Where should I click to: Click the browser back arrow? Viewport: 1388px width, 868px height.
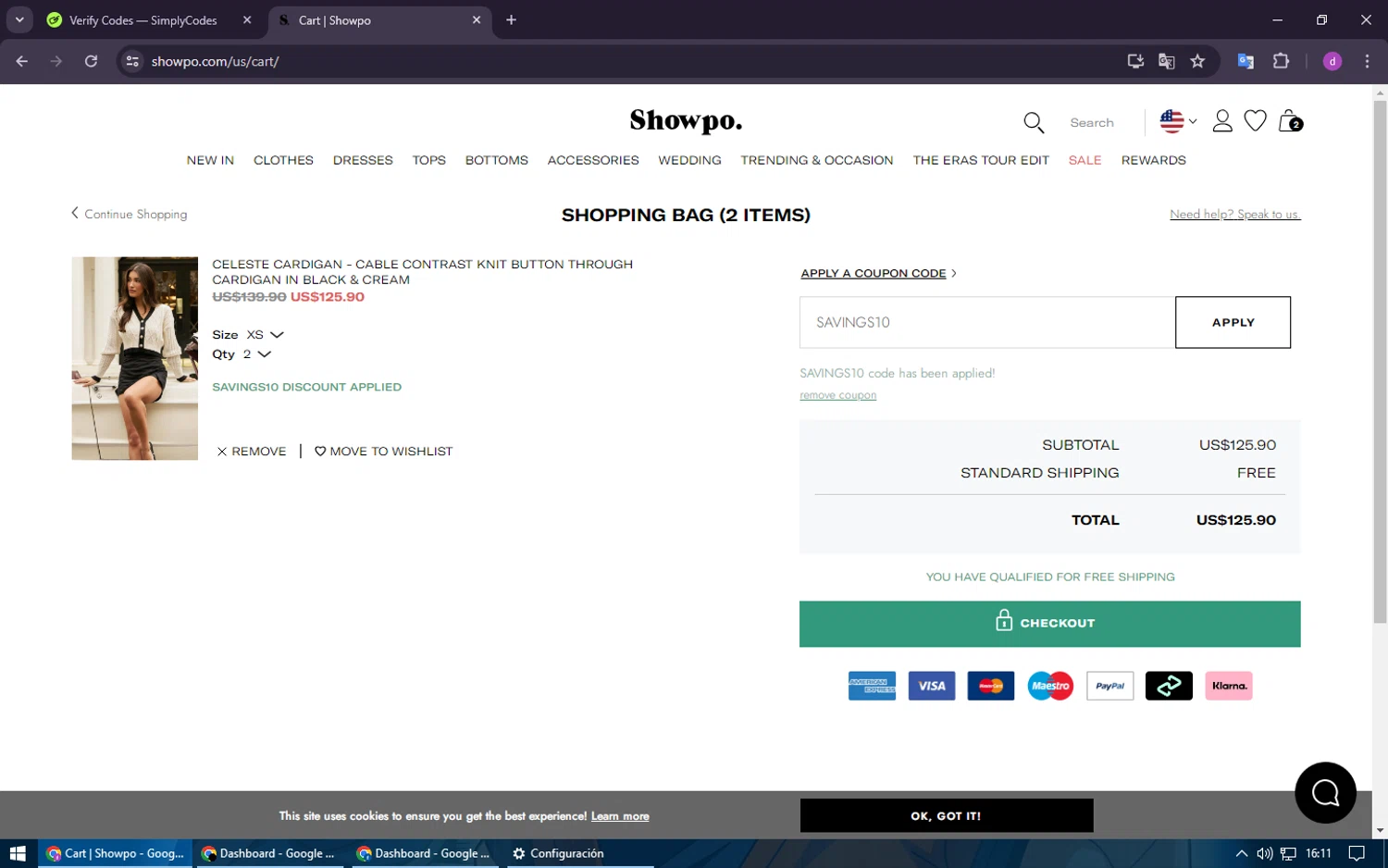(x=22, y=61)
